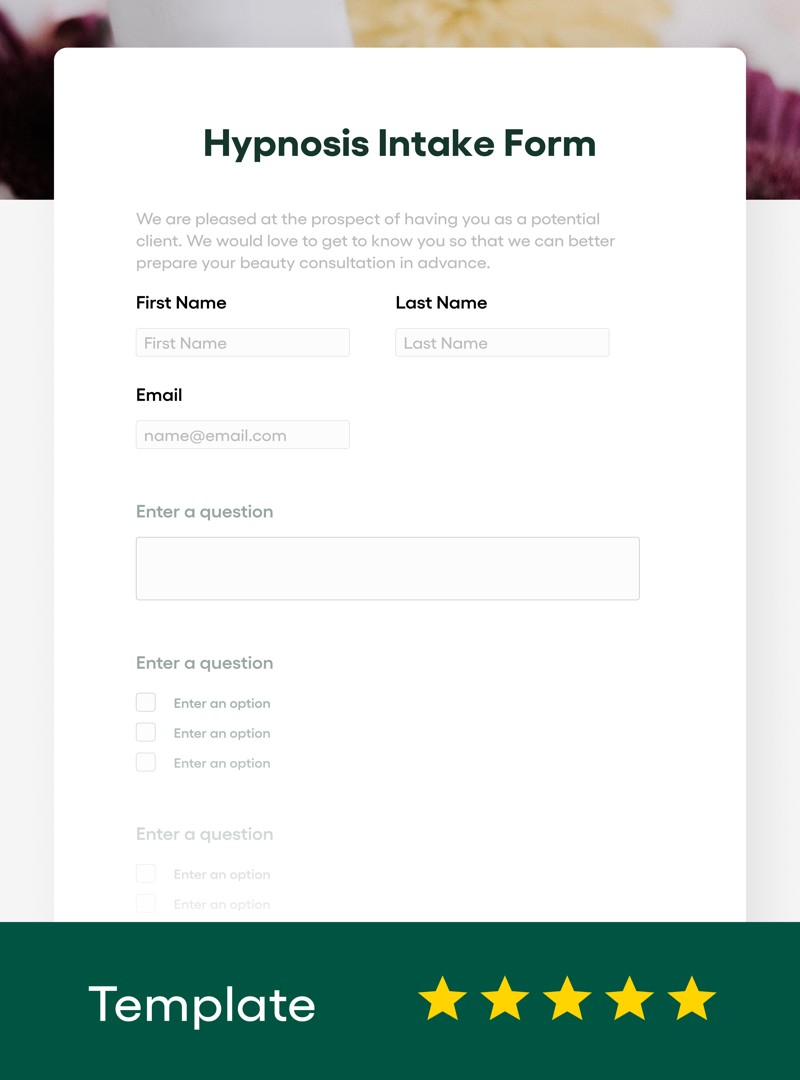Viewport: 800px width, 1080px height.
Task: Click the middle rating star
Action: point(569,998)
